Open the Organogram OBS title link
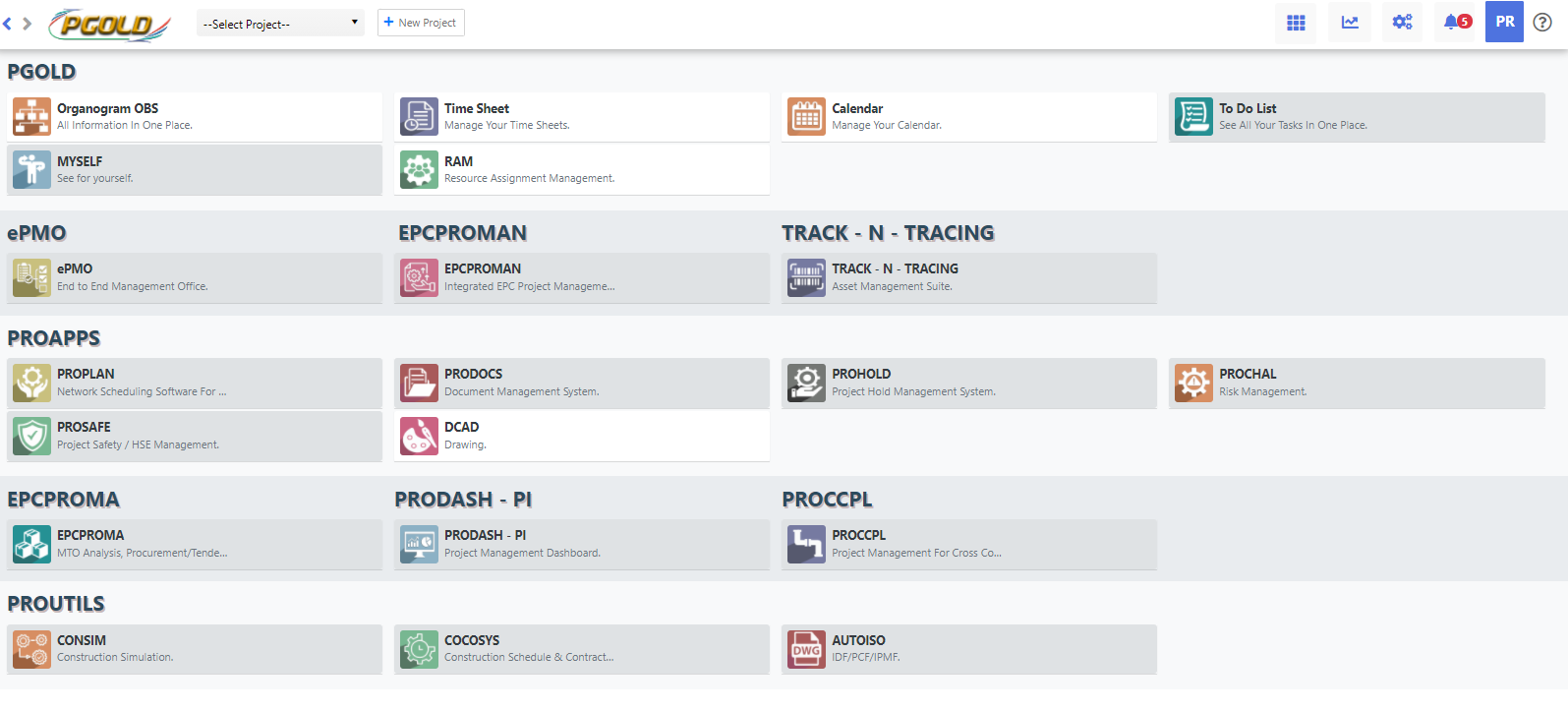This screenshot has height=711, width=1568. pos(107,108)
